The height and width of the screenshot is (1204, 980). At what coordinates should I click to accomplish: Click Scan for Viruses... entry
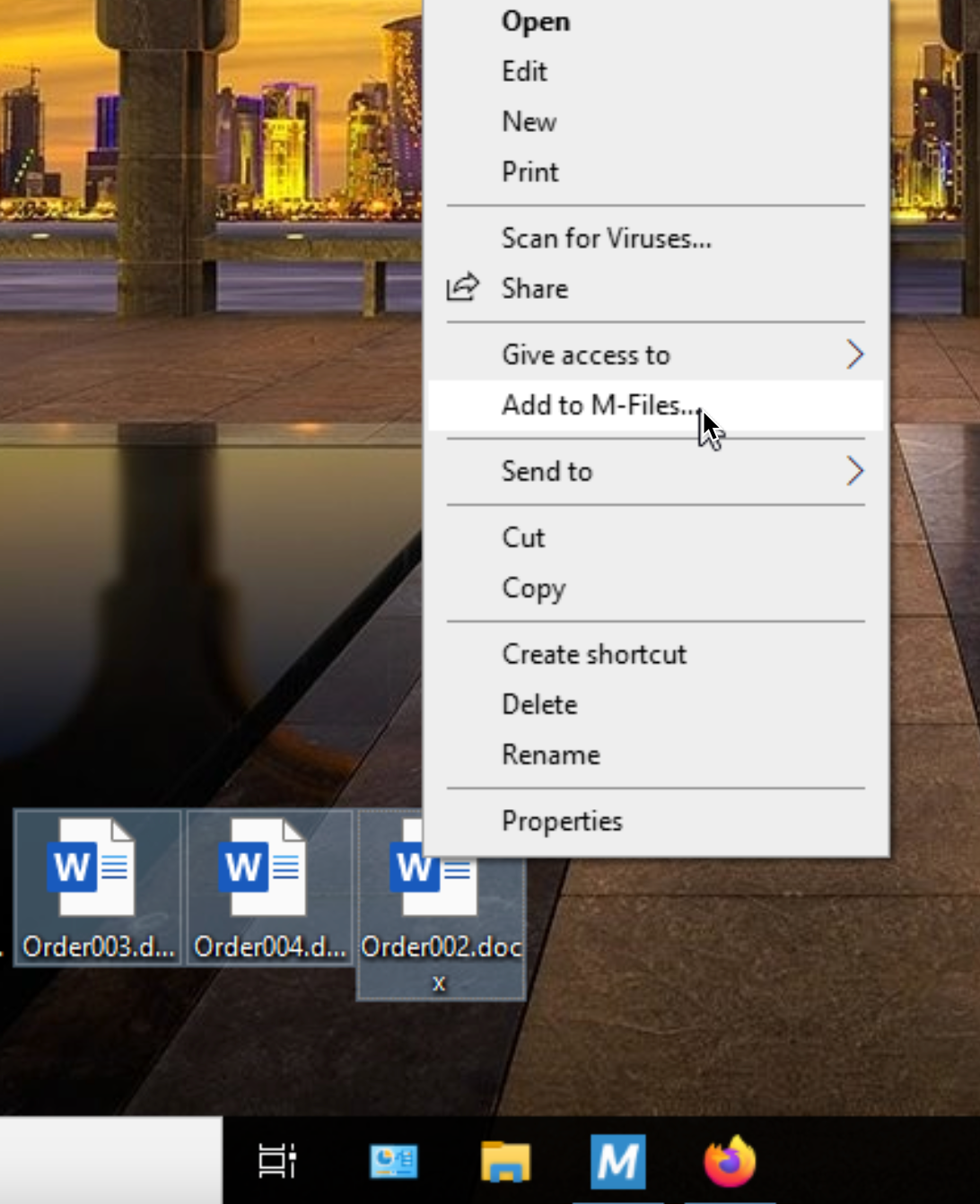pyautogui.click(x=656, y=239)
